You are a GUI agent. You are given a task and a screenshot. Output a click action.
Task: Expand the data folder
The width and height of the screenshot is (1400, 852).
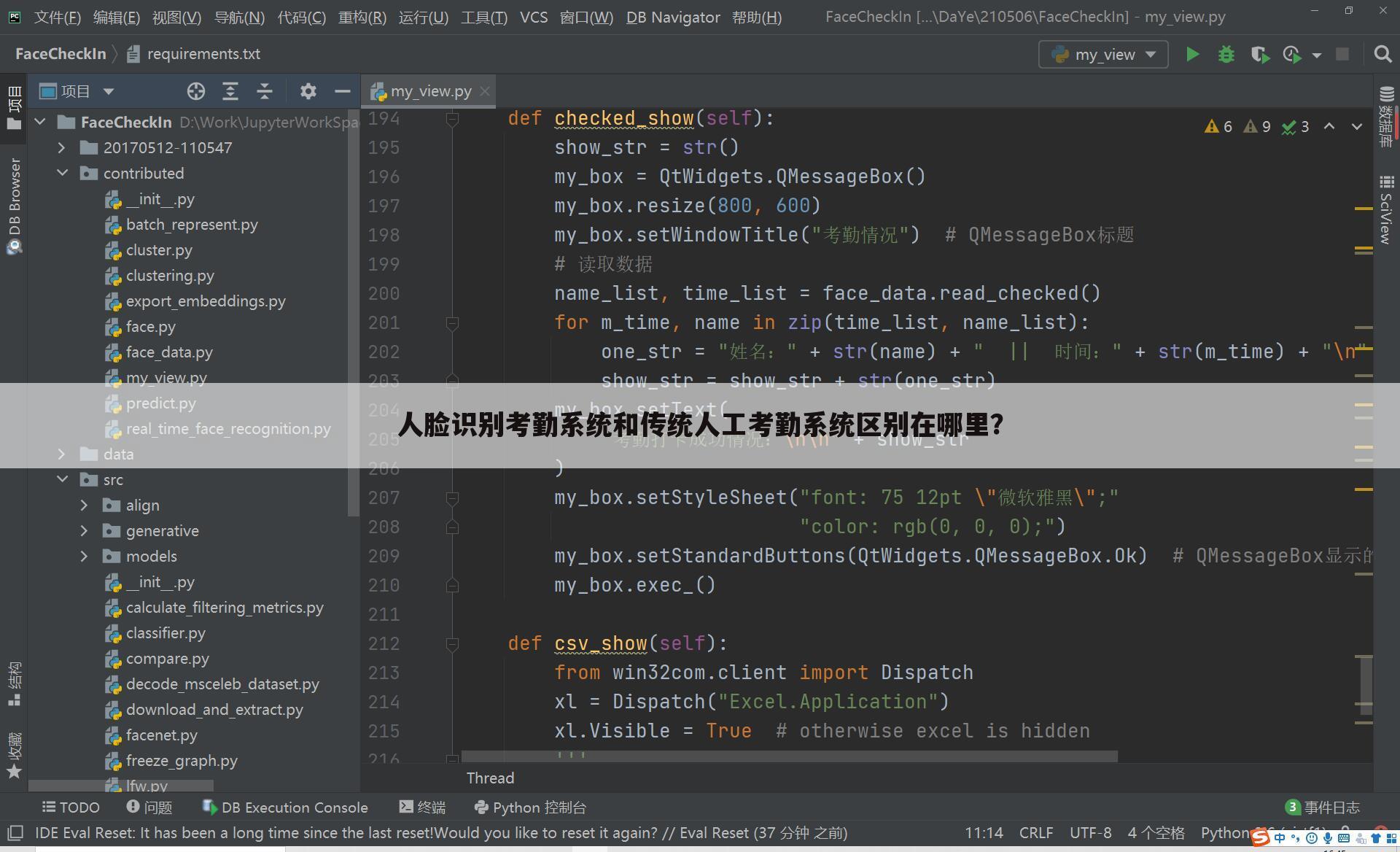pyautogui.click(x=62, y=454)
